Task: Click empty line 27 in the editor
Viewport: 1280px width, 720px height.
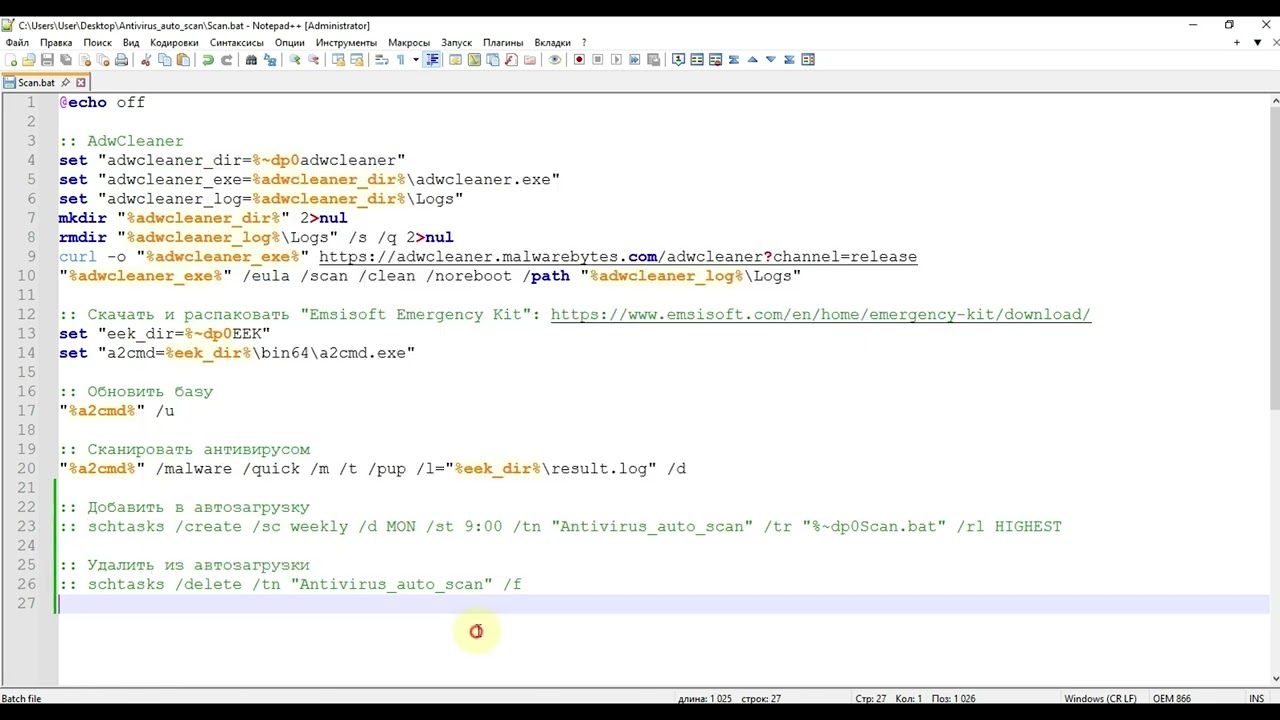Action: tap(664, 604)
